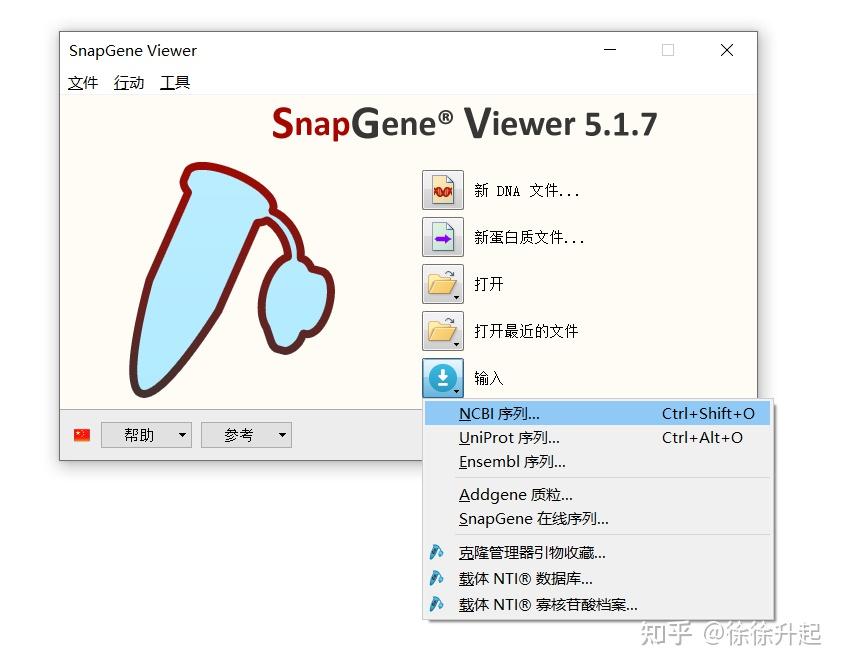This screenshot has height=668, width=842.
Task: Click the 新蛋白质文件 button
Action: coord(527,237)
